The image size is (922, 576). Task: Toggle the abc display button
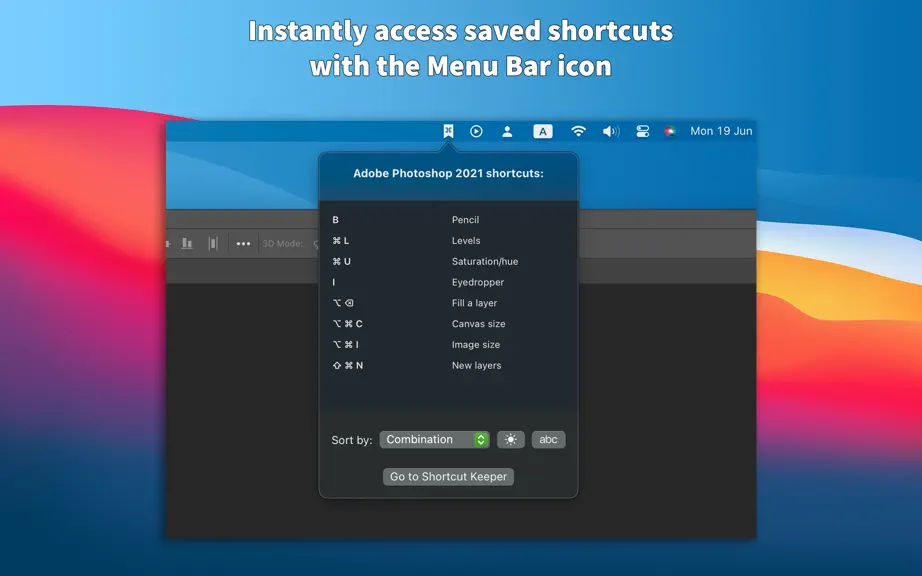(548, 440)
